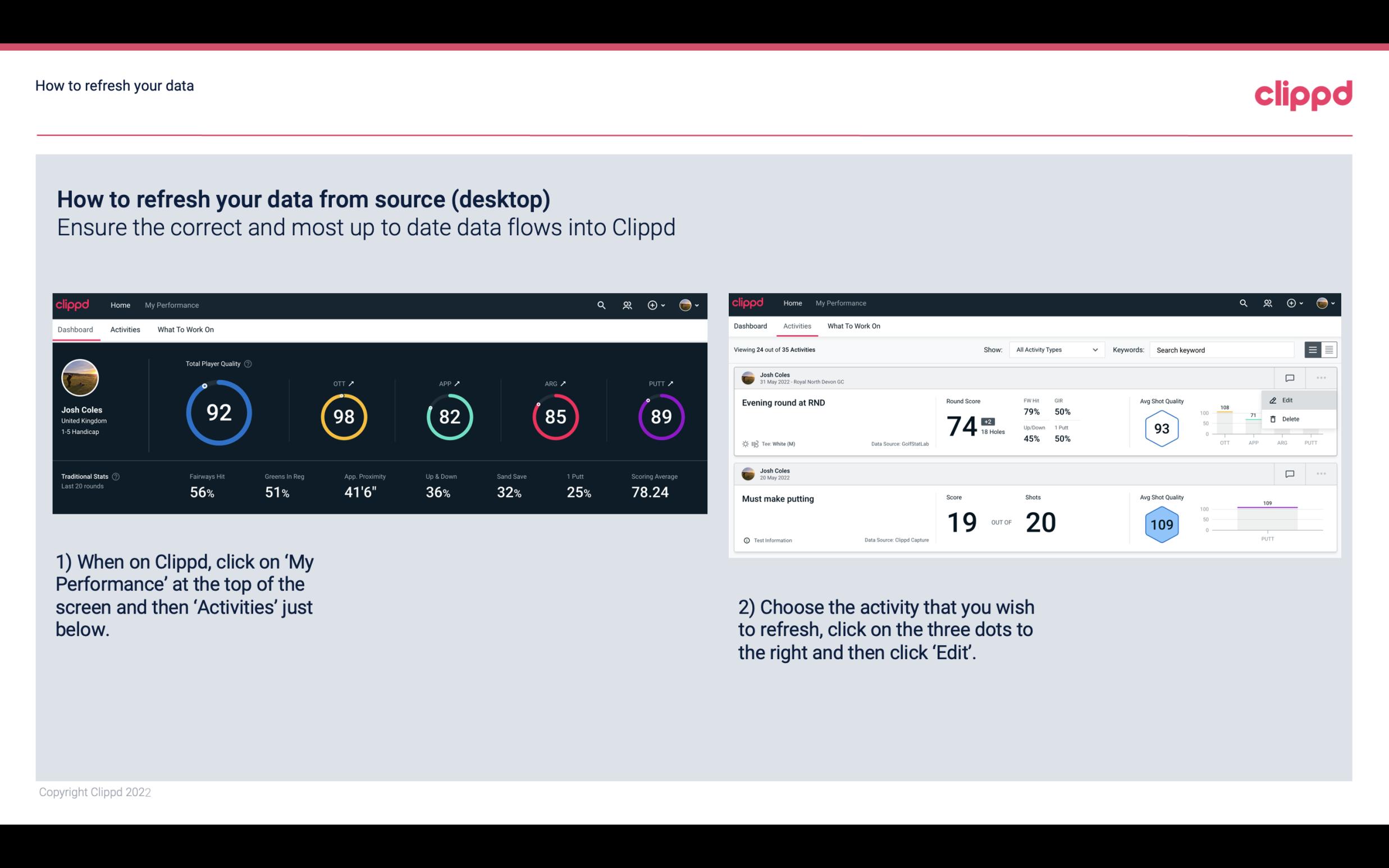Click Delete on the activity context menu

point(1291,419)
